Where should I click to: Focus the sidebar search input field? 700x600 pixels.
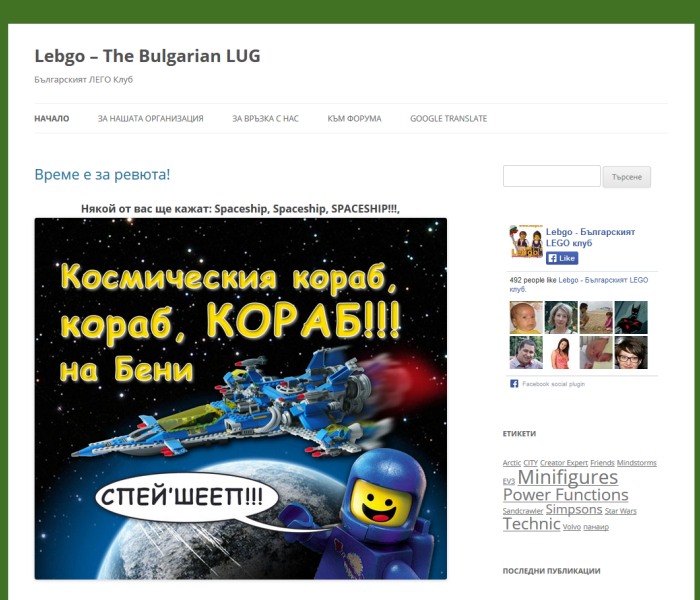tap(552, 176)
